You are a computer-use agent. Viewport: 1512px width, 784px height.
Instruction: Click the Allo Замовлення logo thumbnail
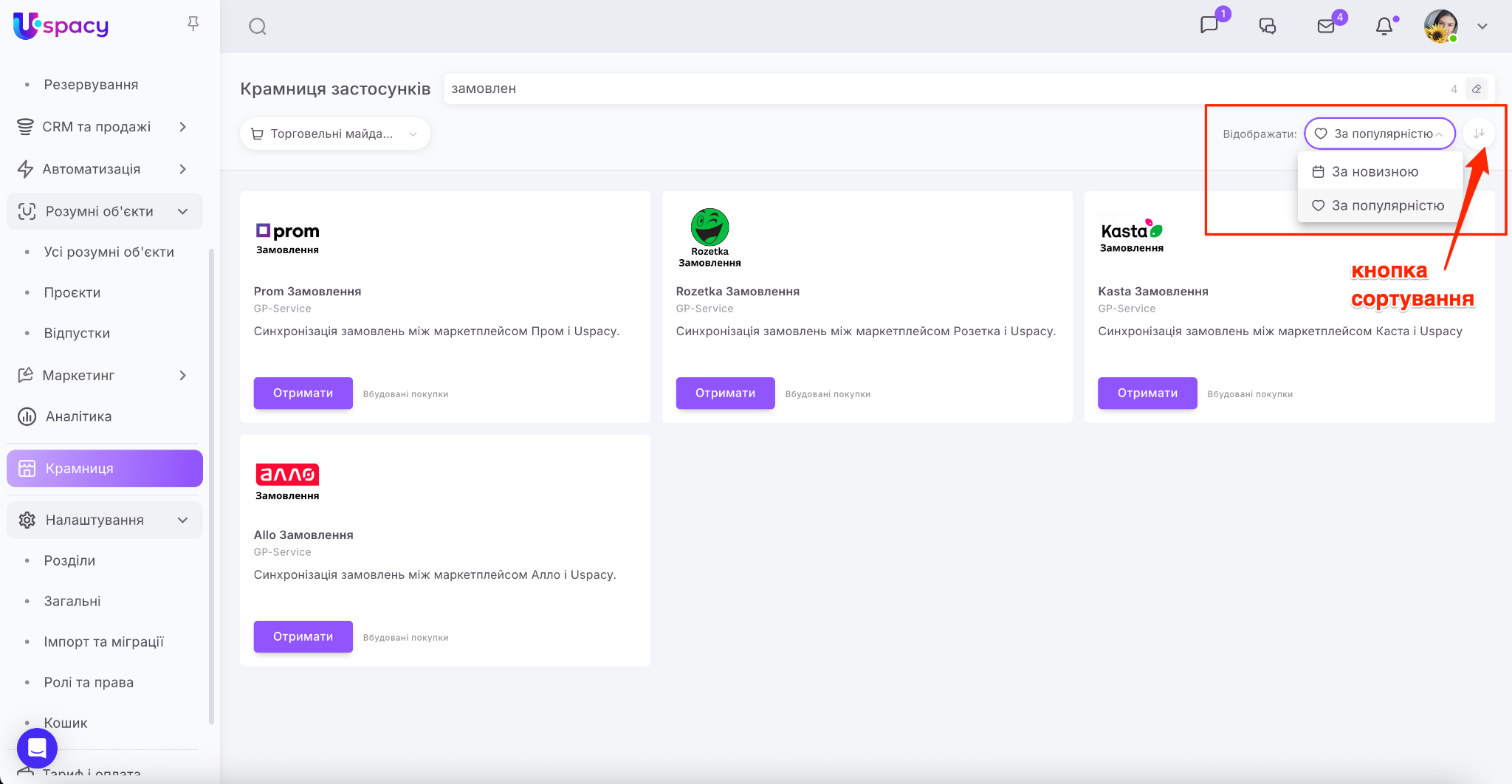(x=287, y=481)
